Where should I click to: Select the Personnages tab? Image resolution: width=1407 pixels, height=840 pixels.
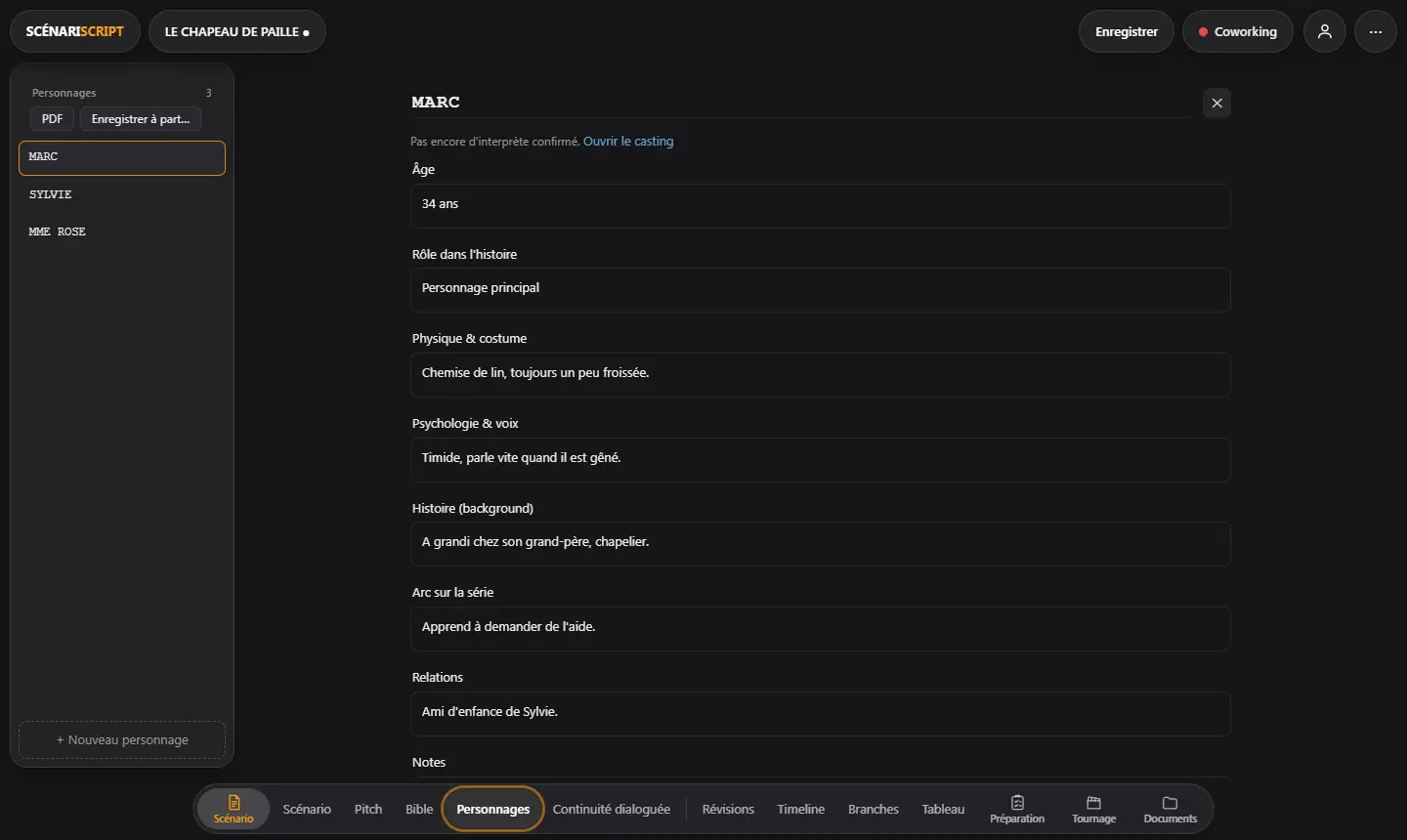pyautogui.click(x=493, y=809)
